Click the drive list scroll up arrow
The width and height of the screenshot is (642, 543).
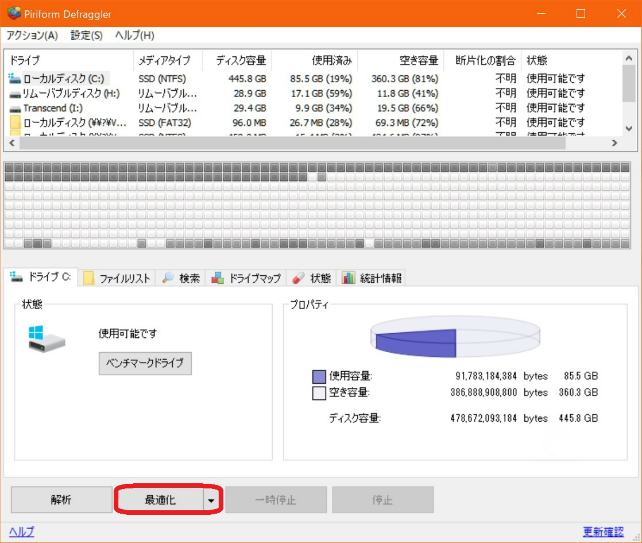point(628,59)
